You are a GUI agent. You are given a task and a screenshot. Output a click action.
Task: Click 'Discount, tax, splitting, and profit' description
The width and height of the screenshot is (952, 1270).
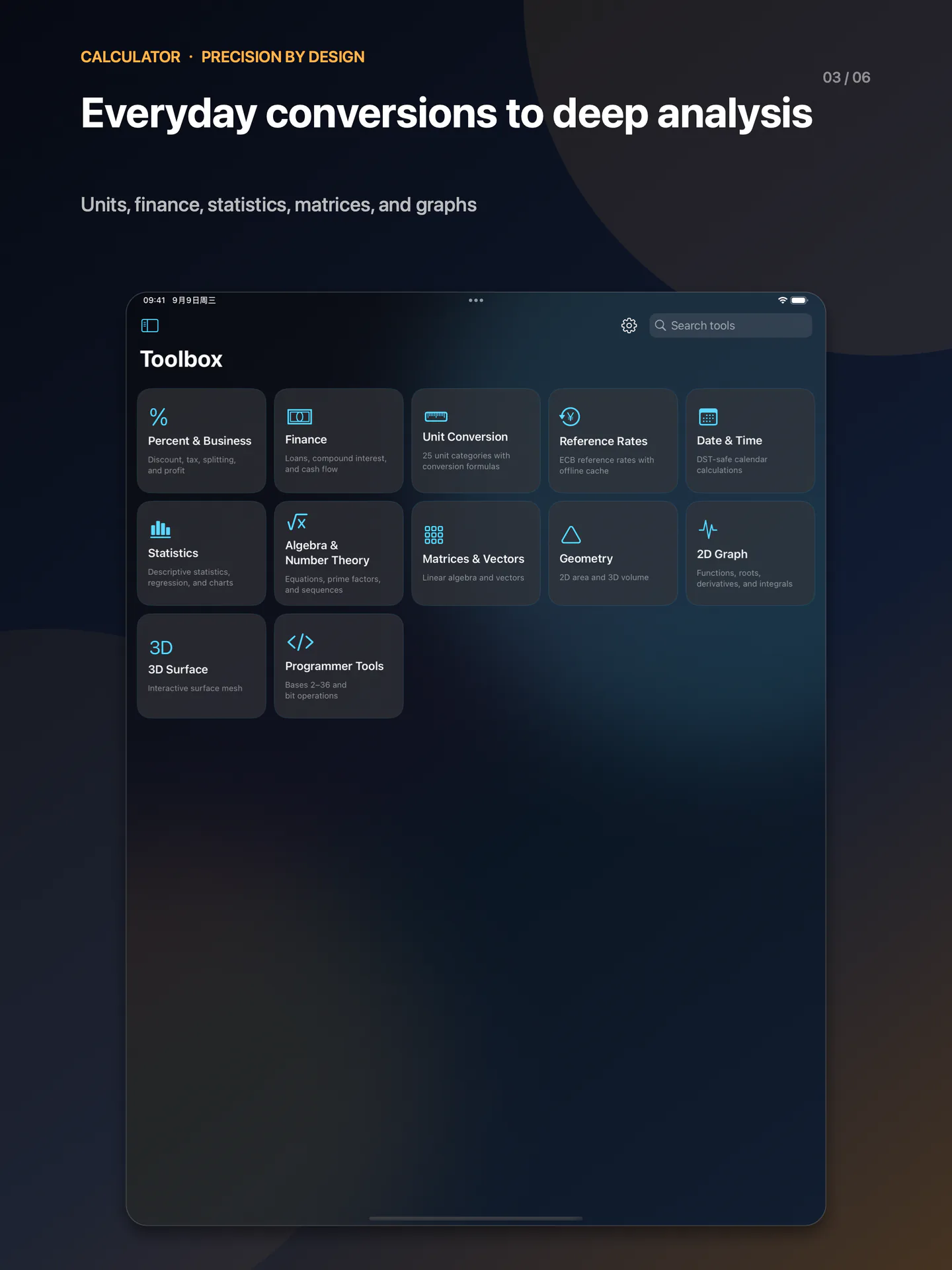tap(192, 465)
